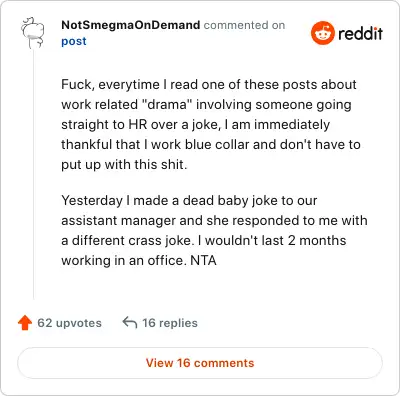This screenshot has height=396, width=400.
Task: Click the words "working in an office"
Action: tap(124, 260)
